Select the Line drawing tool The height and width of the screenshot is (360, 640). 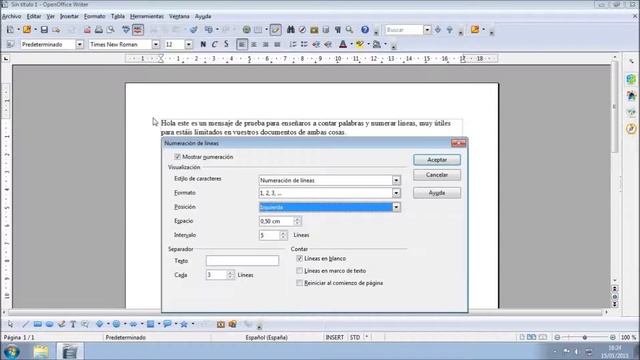pyautogui.click(x=26, y=324)
